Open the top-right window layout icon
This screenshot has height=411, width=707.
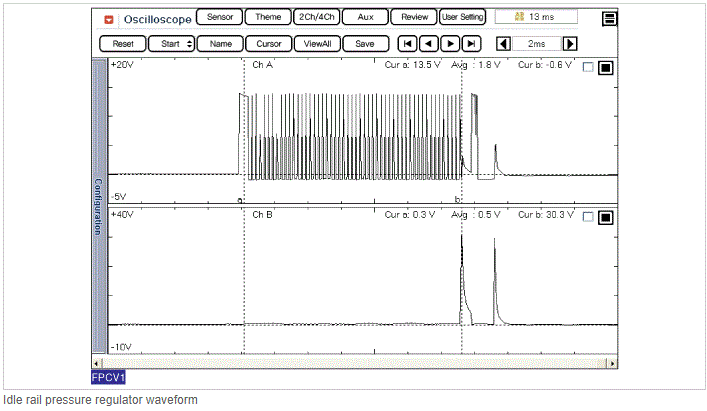[609, 19]
